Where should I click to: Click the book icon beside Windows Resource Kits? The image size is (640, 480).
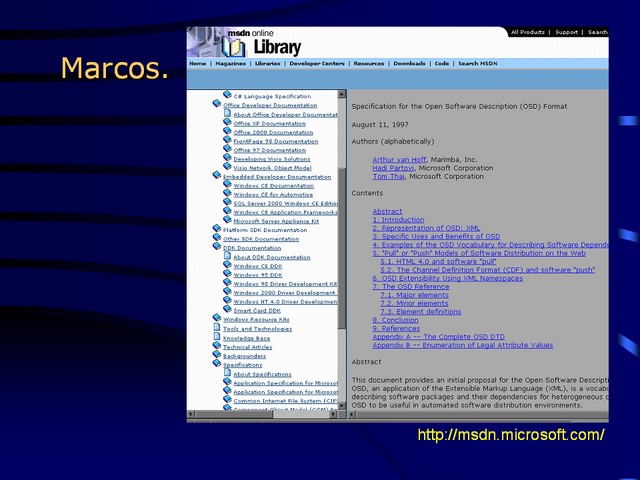(217, 318)
